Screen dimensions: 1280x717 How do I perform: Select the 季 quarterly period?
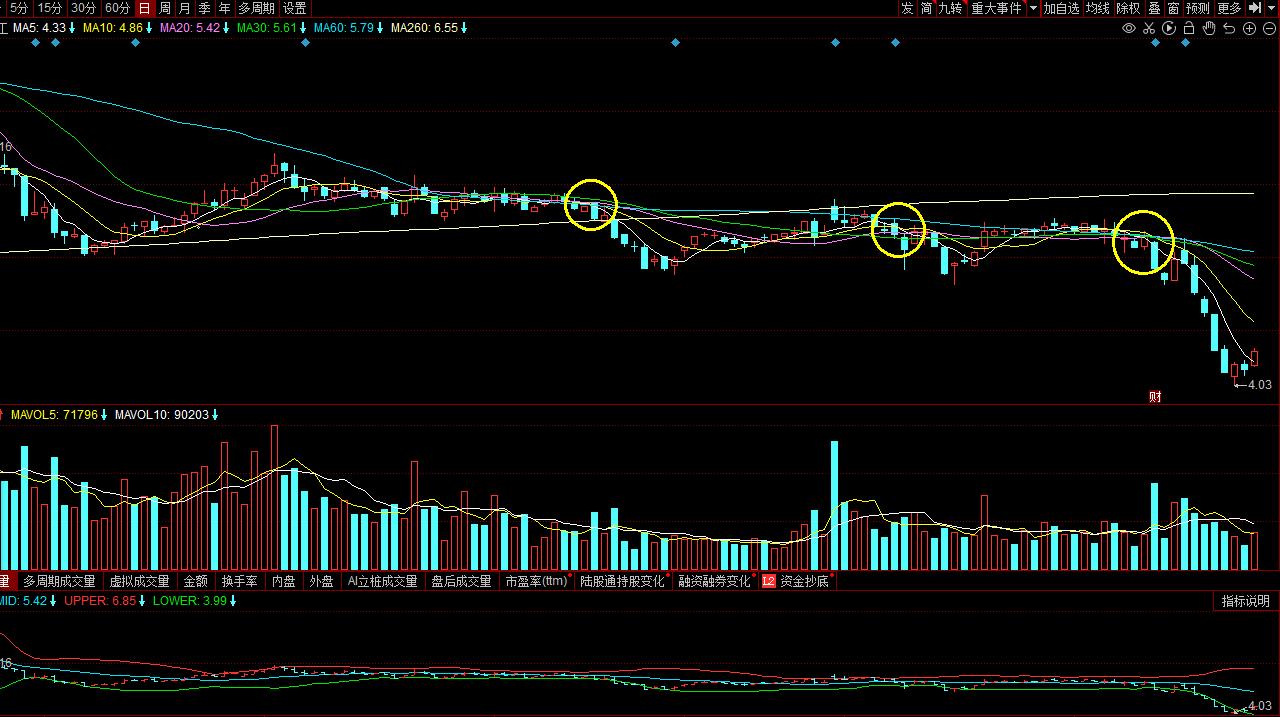click(205, 8)
